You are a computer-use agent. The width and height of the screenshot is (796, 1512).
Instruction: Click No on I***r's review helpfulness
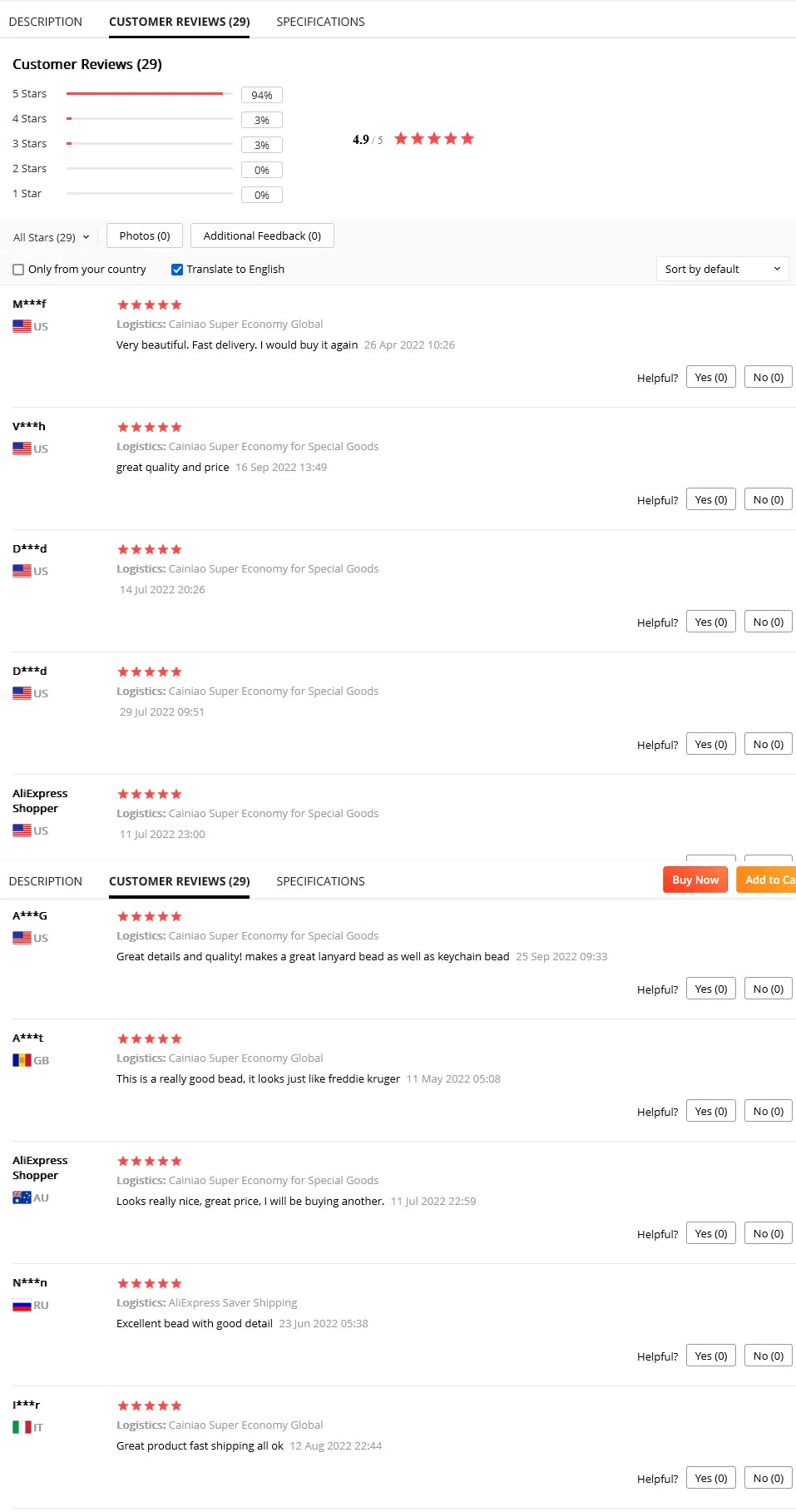pyautogui.click(x=768, y=1478)
